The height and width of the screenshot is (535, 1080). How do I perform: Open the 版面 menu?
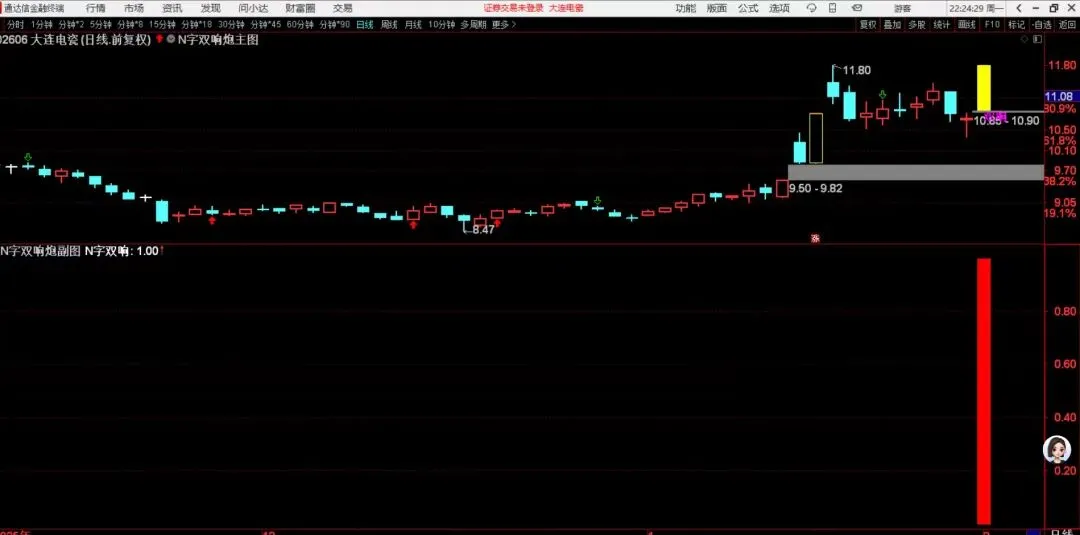716,8
